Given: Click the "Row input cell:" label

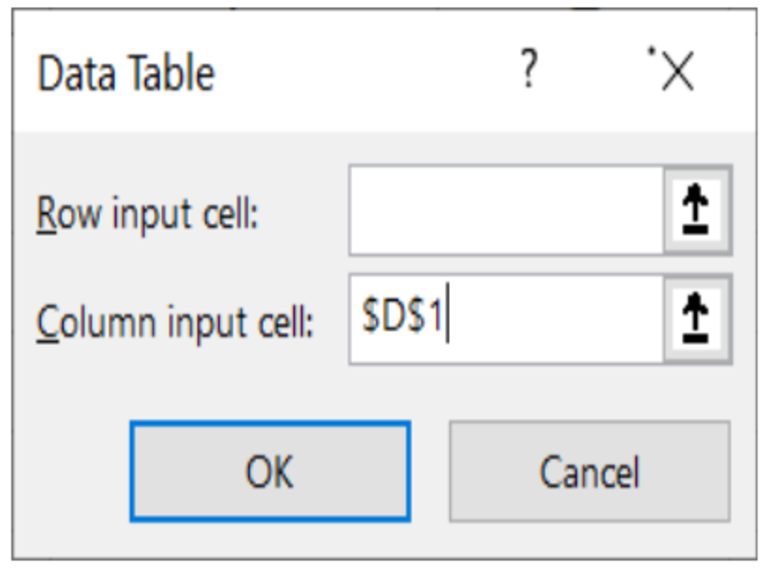Looking at the screenshot, I should tap(148, 213).
